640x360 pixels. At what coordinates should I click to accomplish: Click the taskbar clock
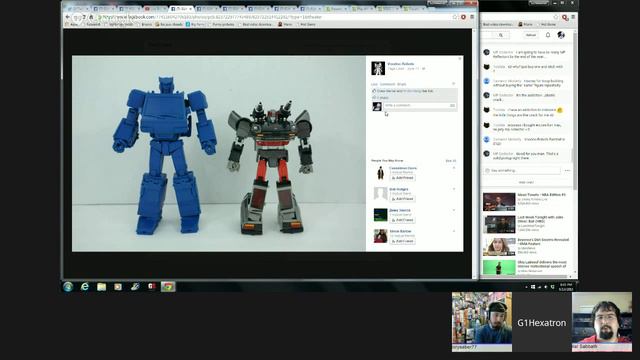(x=566, y=287)
